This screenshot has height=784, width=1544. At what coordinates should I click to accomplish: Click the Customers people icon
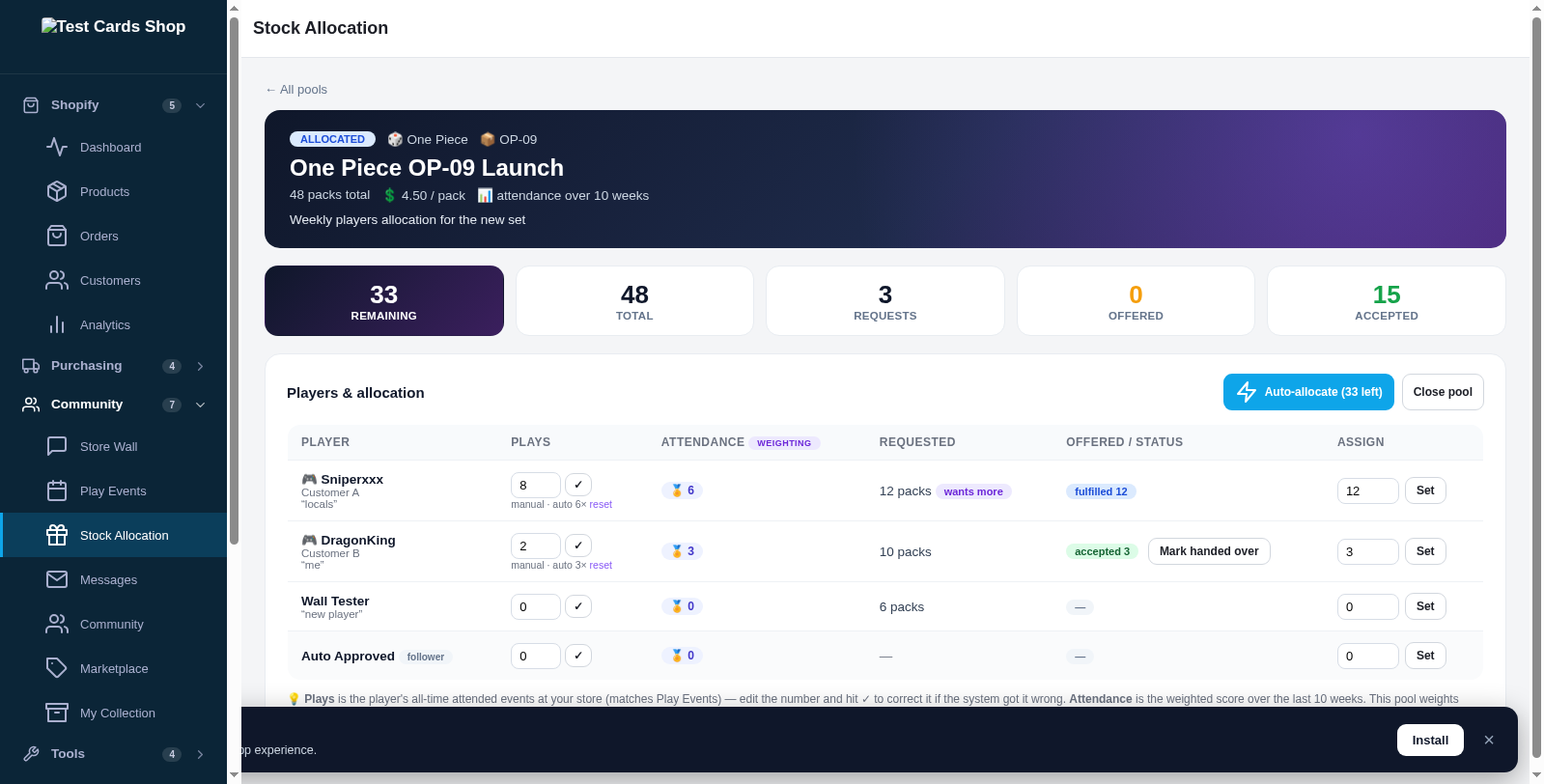tap(57, 280)
